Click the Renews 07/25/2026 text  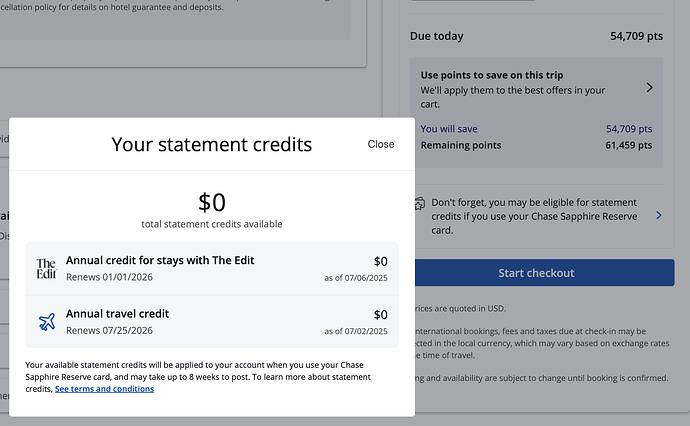pos(108,331)
